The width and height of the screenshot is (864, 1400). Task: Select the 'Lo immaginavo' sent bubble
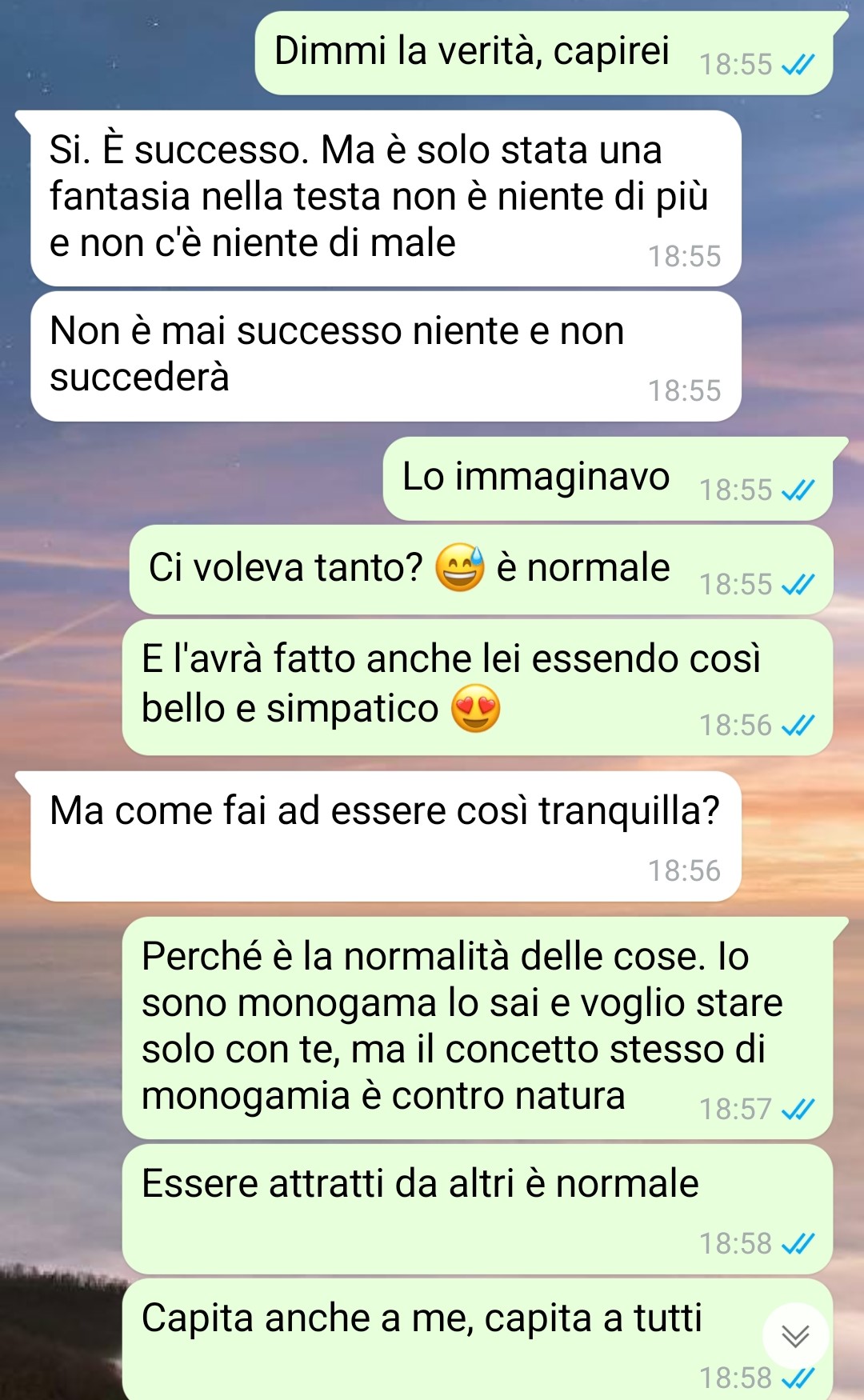pyautogui.click(x=608, y=478)
